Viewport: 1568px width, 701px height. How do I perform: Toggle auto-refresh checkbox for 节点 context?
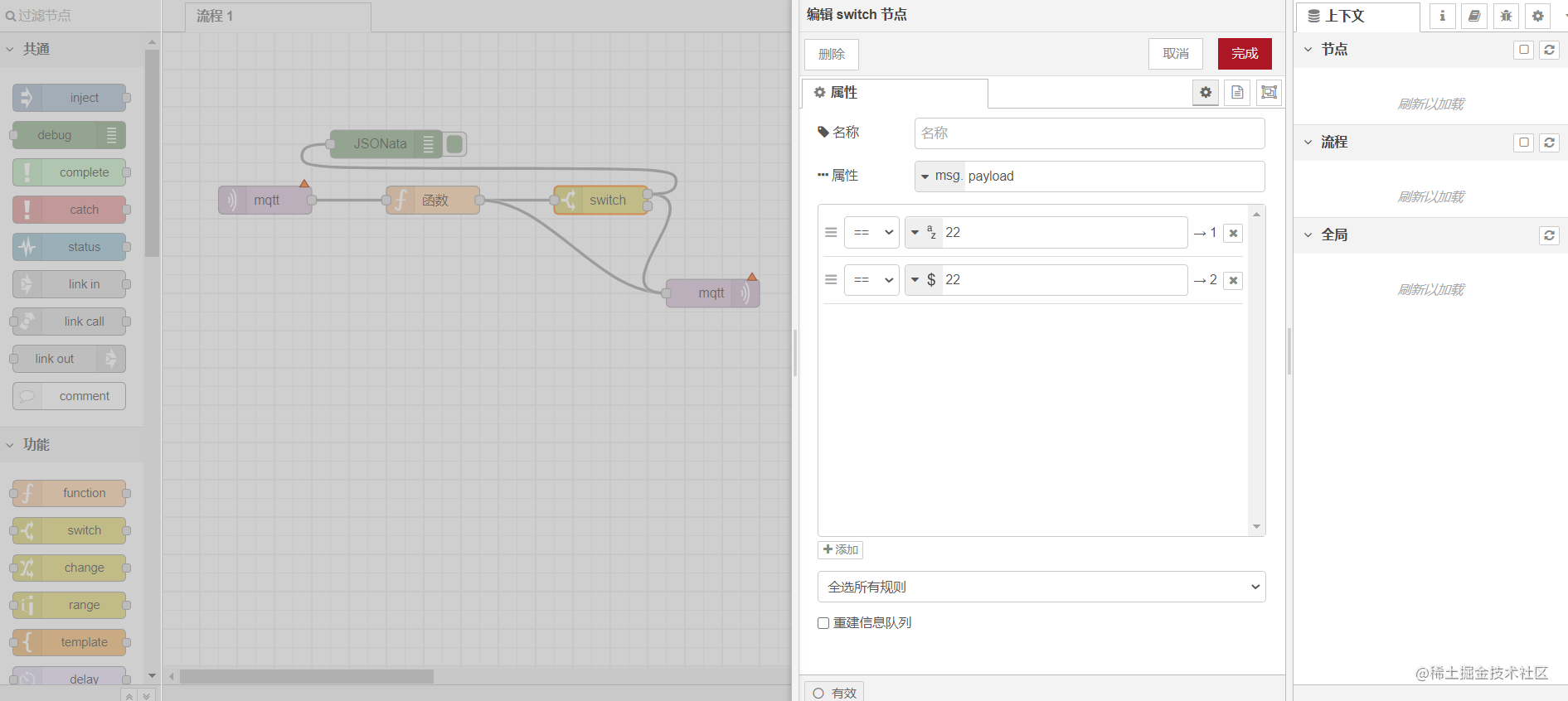(1524, 50)
